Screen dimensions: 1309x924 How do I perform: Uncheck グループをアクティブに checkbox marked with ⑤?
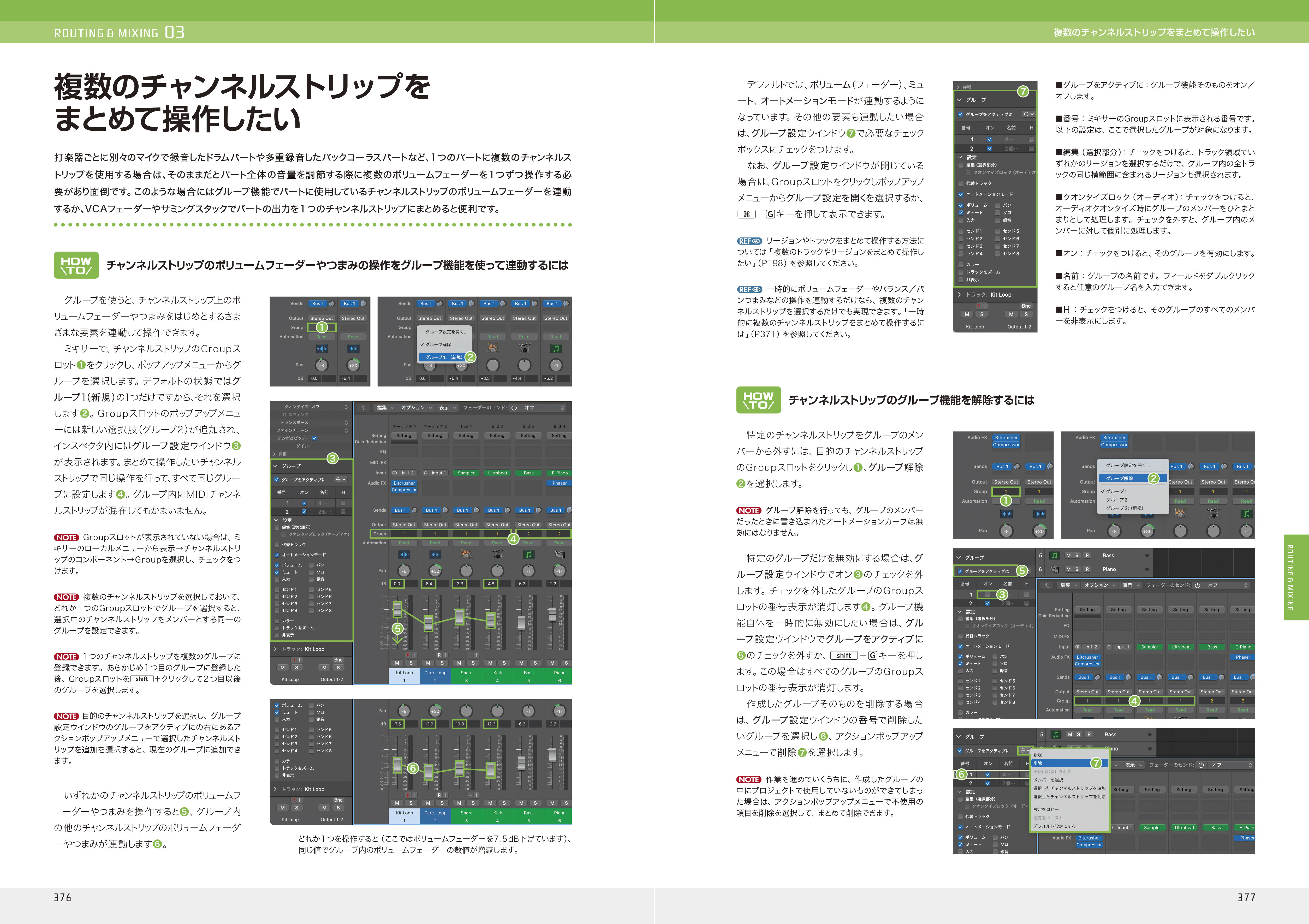click(x=960, y=571)
